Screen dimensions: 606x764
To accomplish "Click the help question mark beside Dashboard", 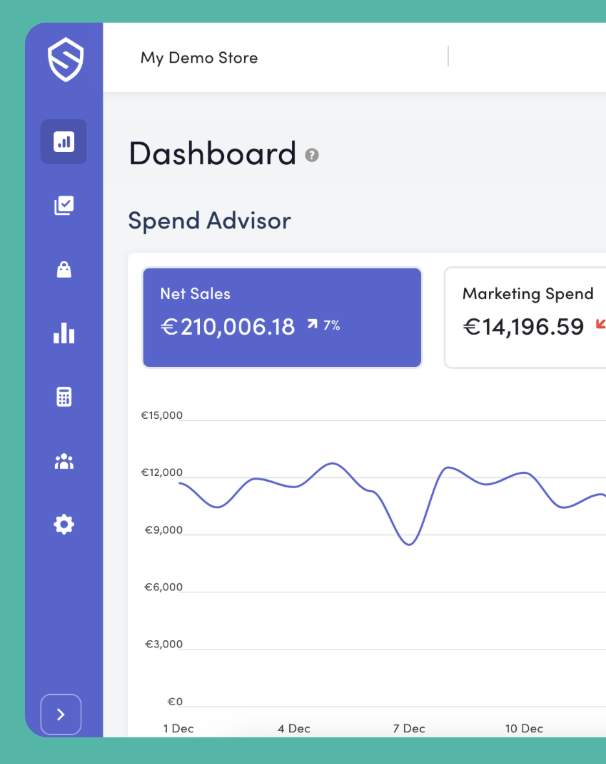I will coord(312,155).
